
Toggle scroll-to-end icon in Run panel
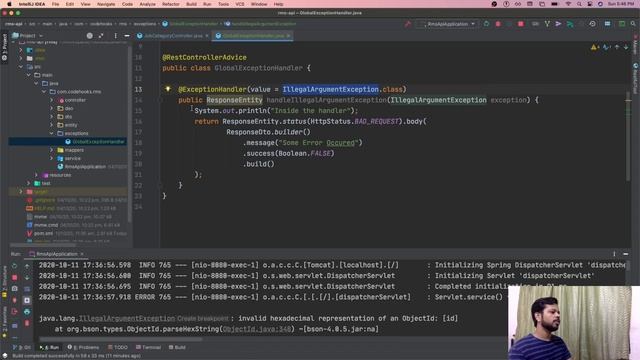point(27,300)
